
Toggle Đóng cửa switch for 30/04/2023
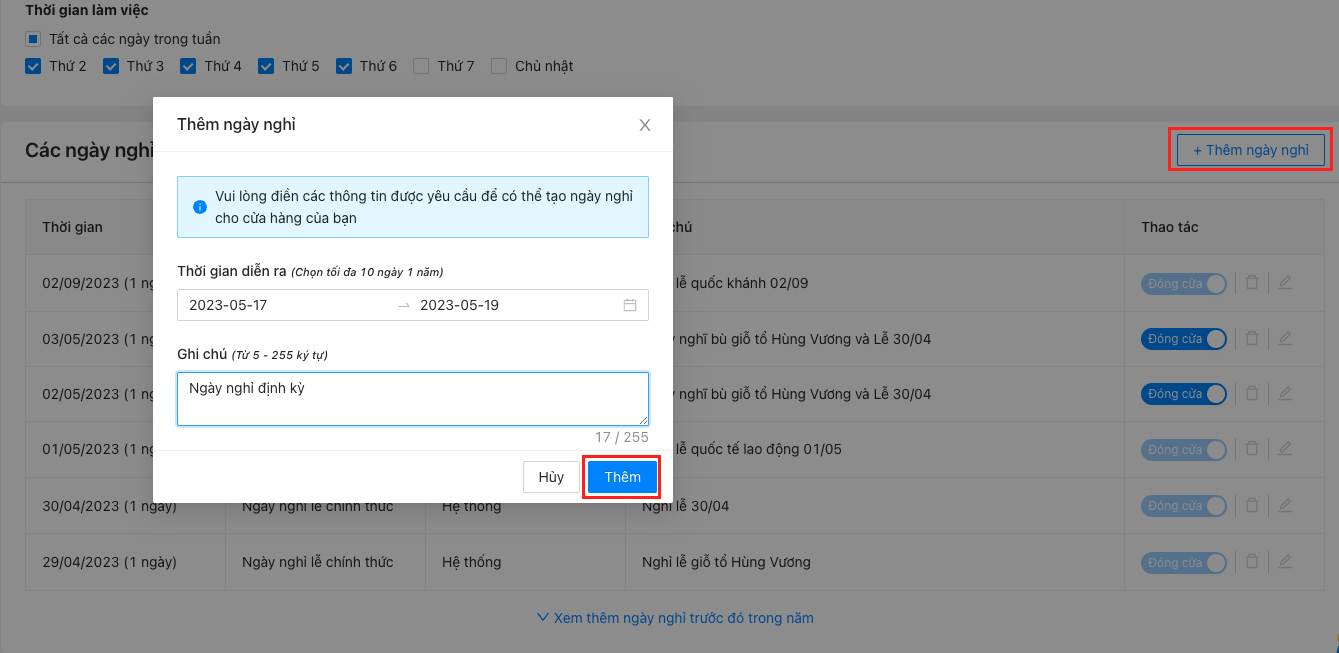coord(1184,506)
